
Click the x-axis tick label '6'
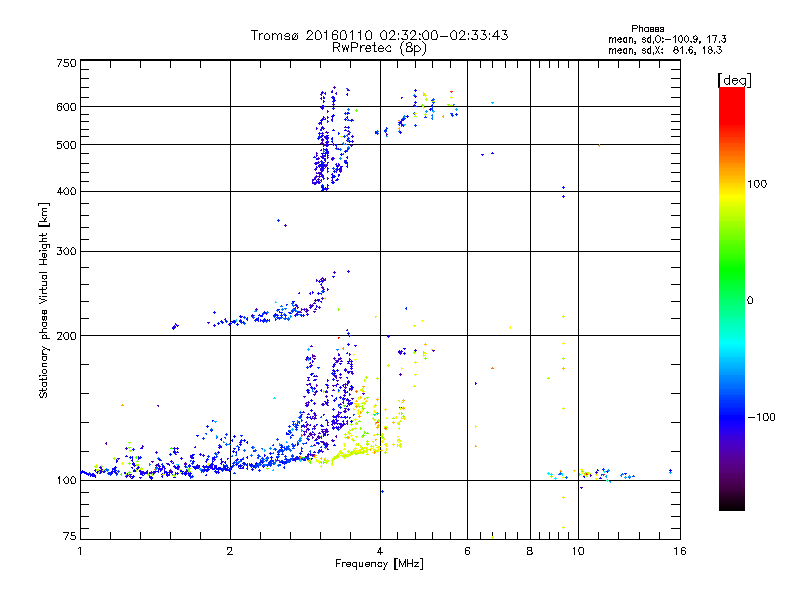pyautogui.click(x=467, y=551)
